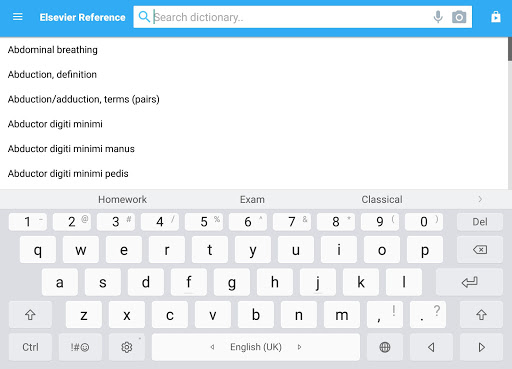Toggle the right Shift key
512x369 pixels.
click(481, 315)
